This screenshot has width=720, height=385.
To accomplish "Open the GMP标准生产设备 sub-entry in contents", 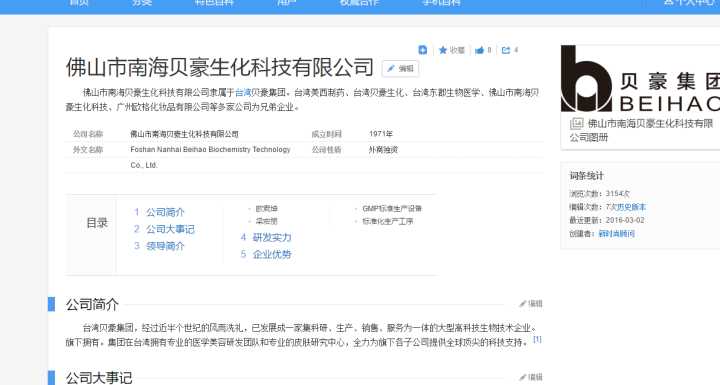I will (x=392, y=209).
